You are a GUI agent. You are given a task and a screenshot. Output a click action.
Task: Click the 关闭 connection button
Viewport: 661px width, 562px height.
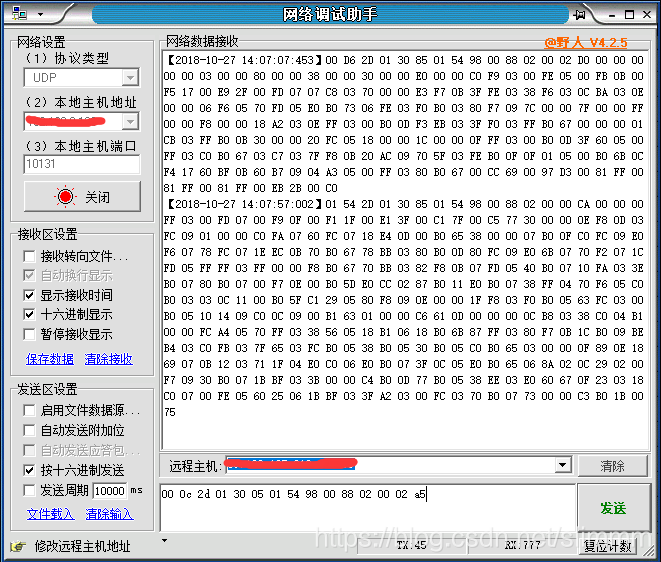pyautogui.click(x=82, y=196)
